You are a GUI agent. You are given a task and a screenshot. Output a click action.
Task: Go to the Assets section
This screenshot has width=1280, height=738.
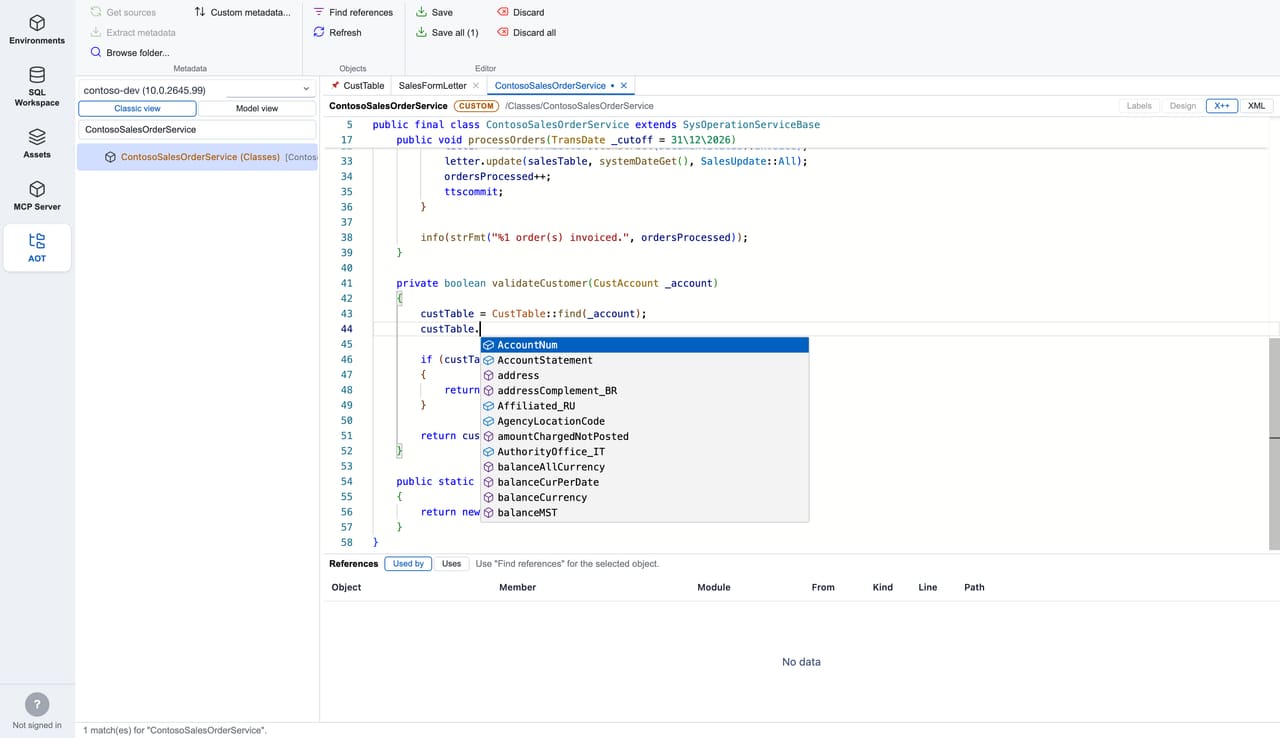click(x=37, y=144)
